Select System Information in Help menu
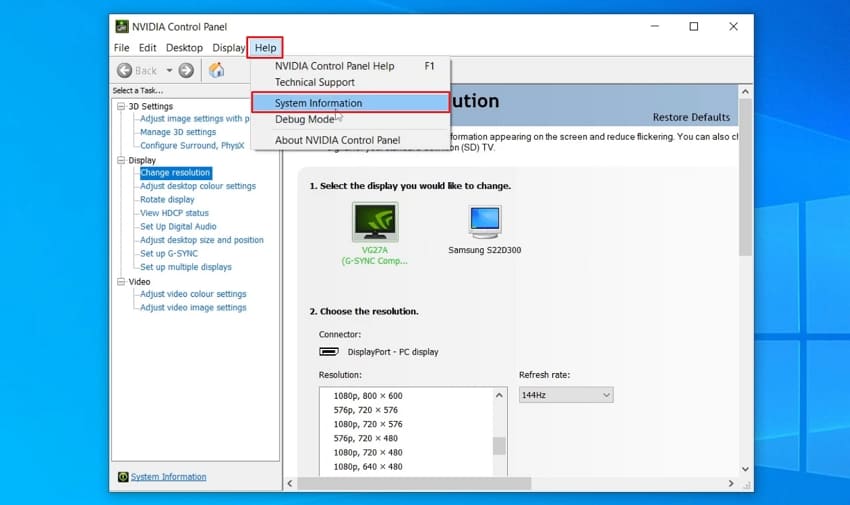Viewport: 850px width, 505px height. click(351, 103)
